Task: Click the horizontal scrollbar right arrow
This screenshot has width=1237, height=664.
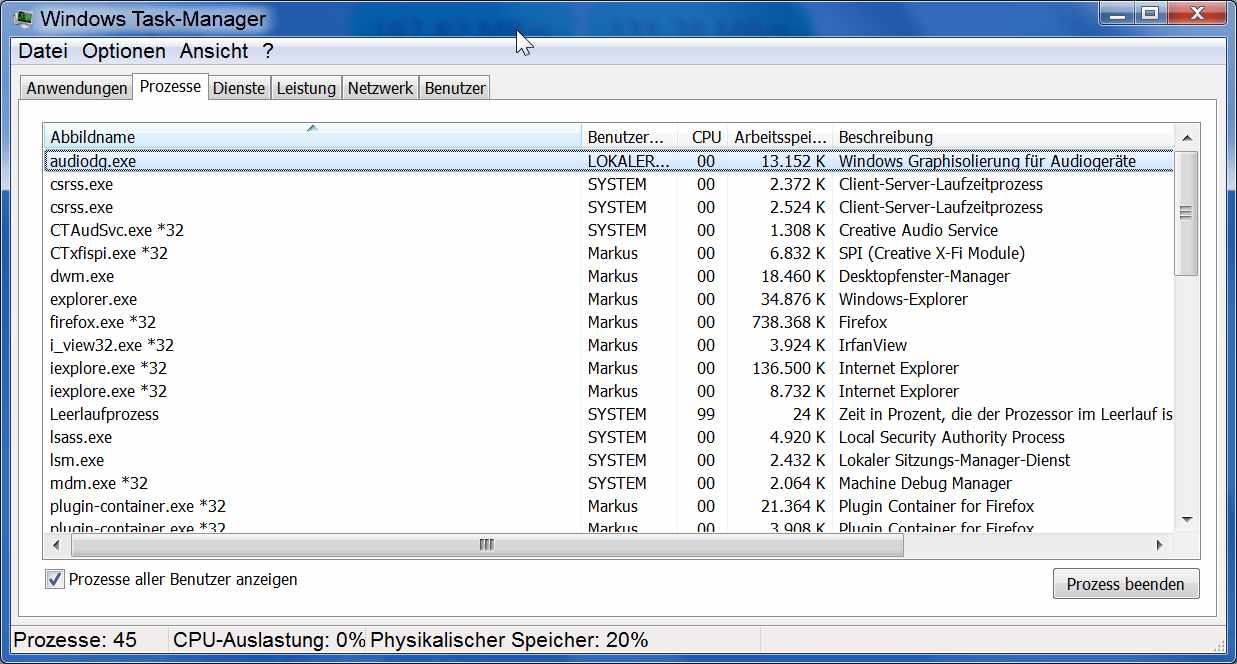Action: click(x=1160, y=545)
